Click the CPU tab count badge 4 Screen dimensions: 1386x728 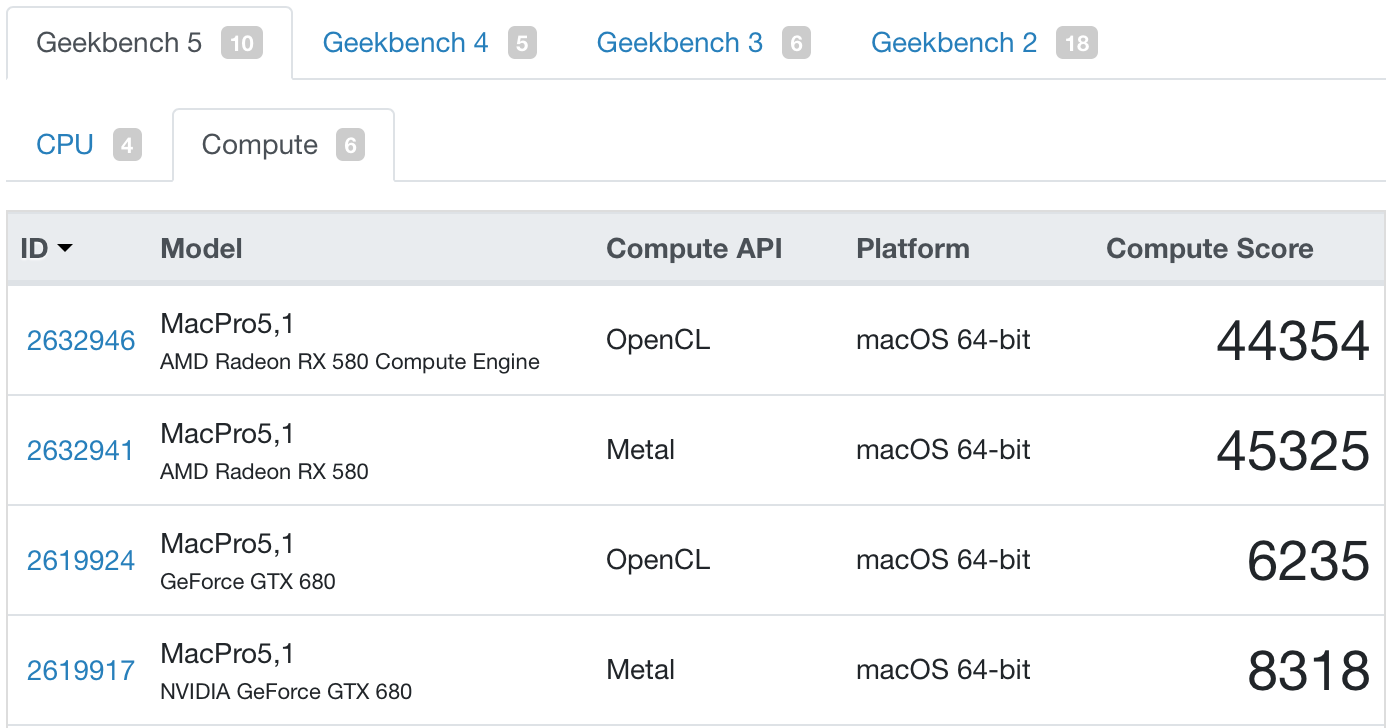point(127,145)
